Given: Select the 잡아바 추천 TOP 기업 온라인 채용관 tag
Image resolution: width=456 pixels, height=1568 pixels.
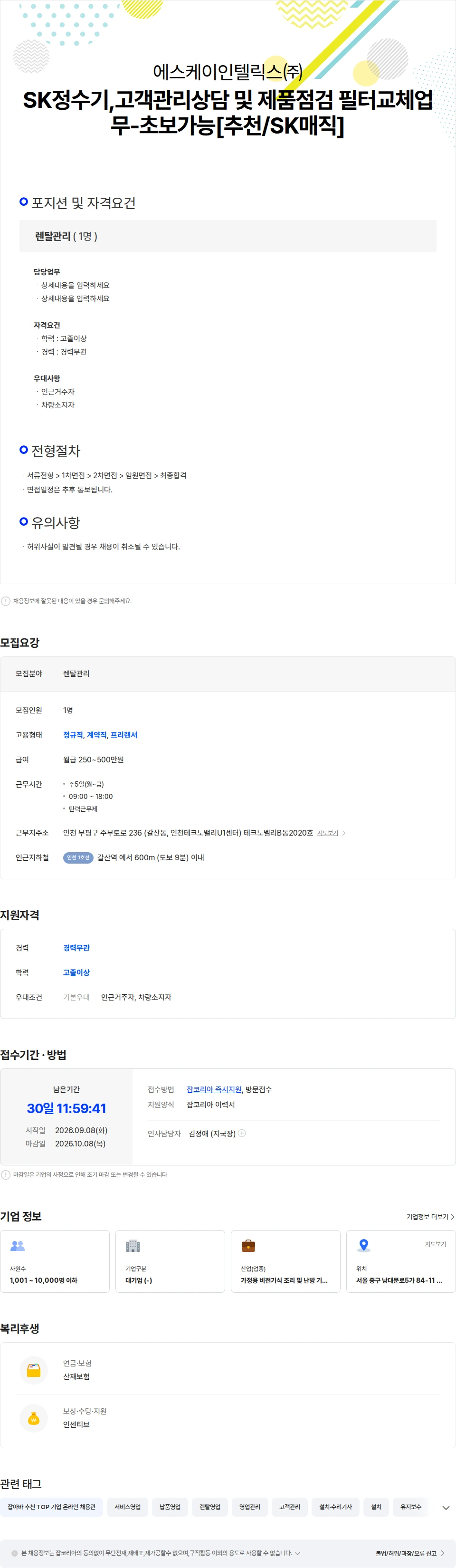Looking at the screenshot, I should [52, 1507].
